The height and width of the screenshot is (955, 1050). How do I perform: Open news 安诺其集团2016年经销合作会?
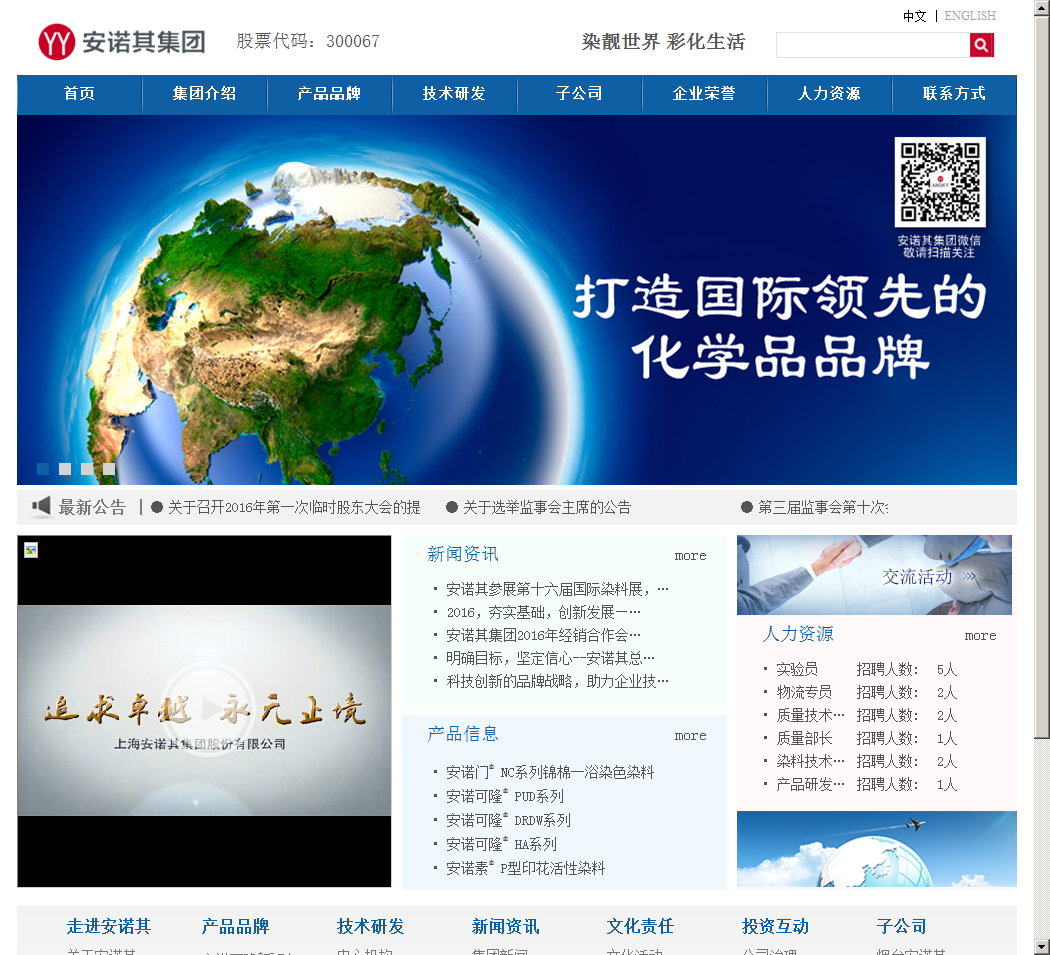click(x=543, y=635)
